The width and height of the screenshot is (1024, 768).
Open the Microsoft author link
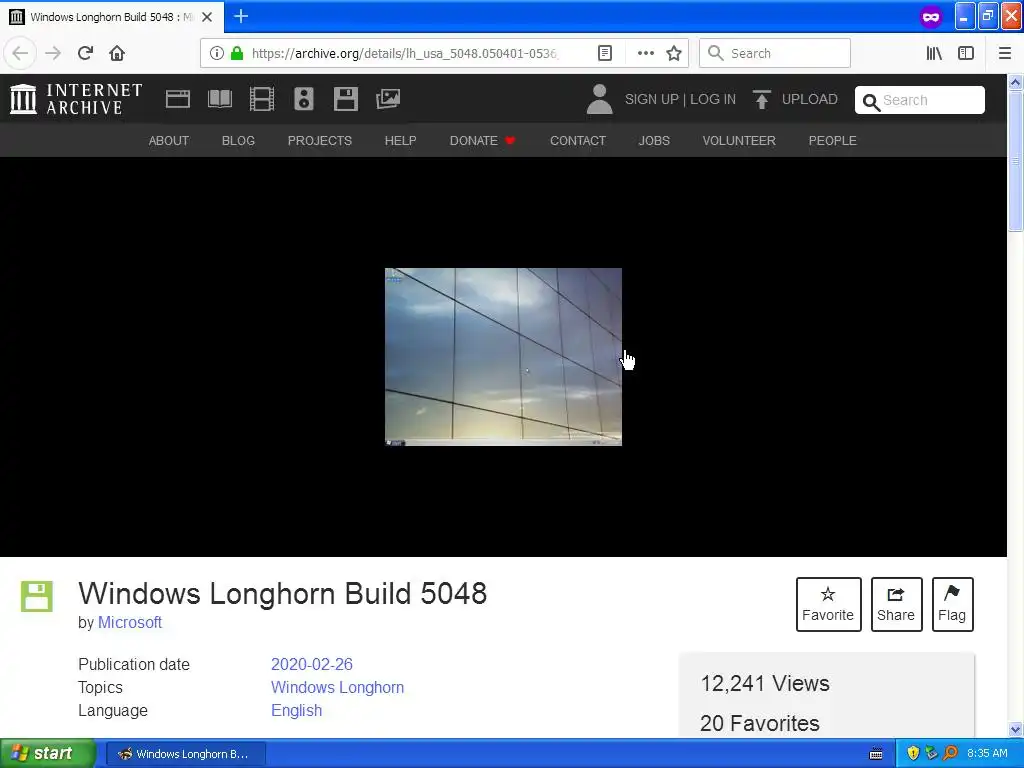(x=130, y=622)
